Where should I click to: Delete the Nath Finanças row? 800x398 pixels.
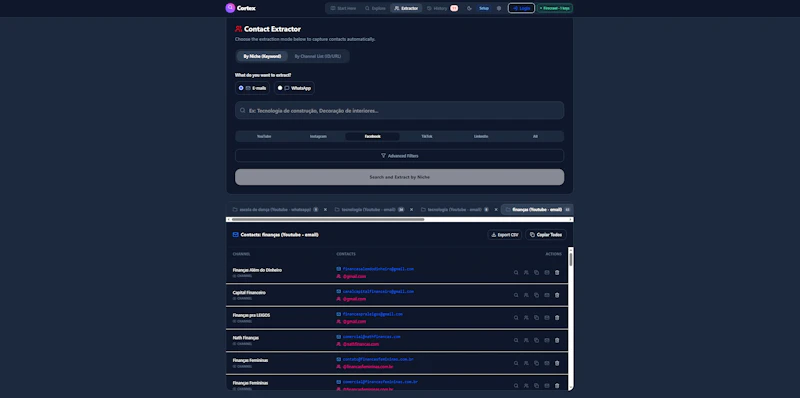point(557,340)
